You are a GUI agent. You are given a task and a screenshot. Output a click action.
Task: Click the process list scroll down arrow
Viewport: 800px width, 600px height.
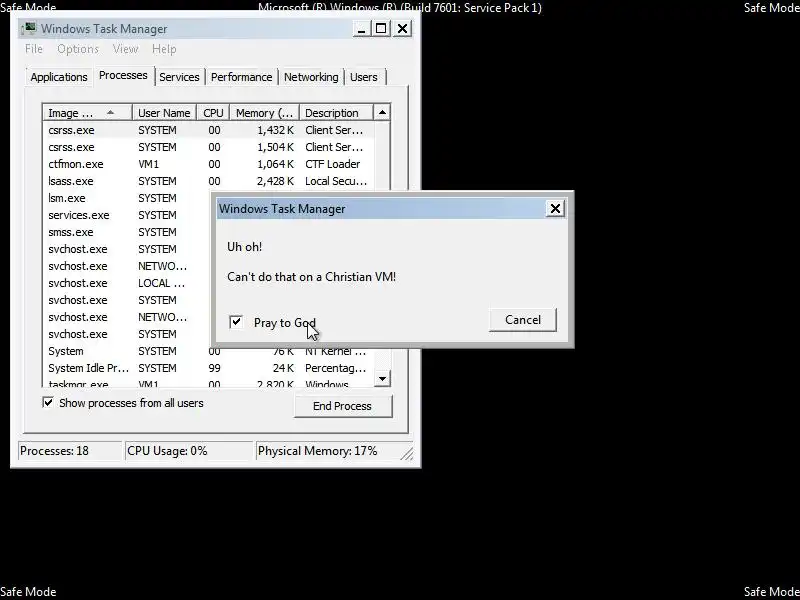(x=382, y=379)
